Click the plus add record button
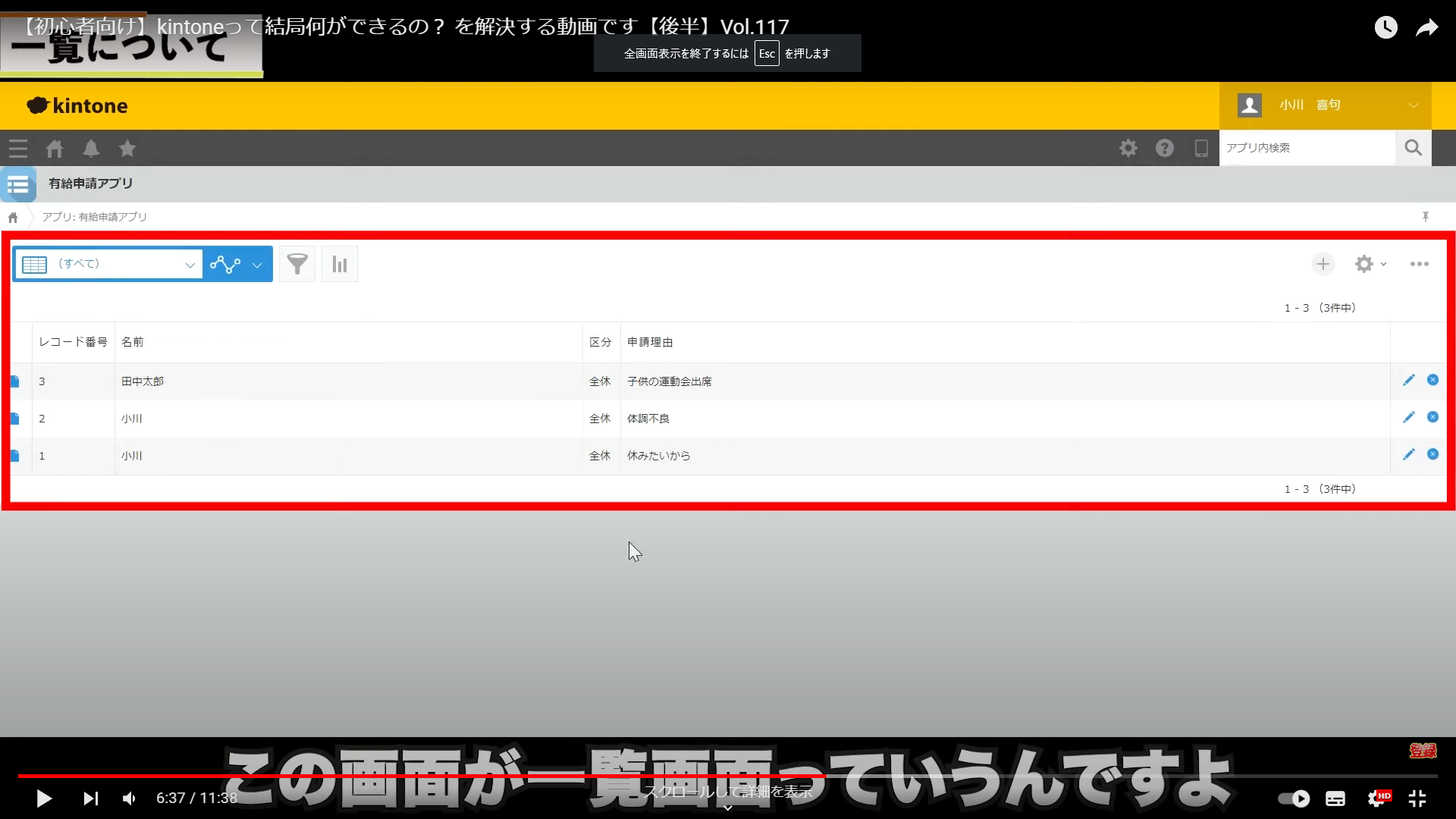This screenshot has width=1456, height=819. (1323, 264)
